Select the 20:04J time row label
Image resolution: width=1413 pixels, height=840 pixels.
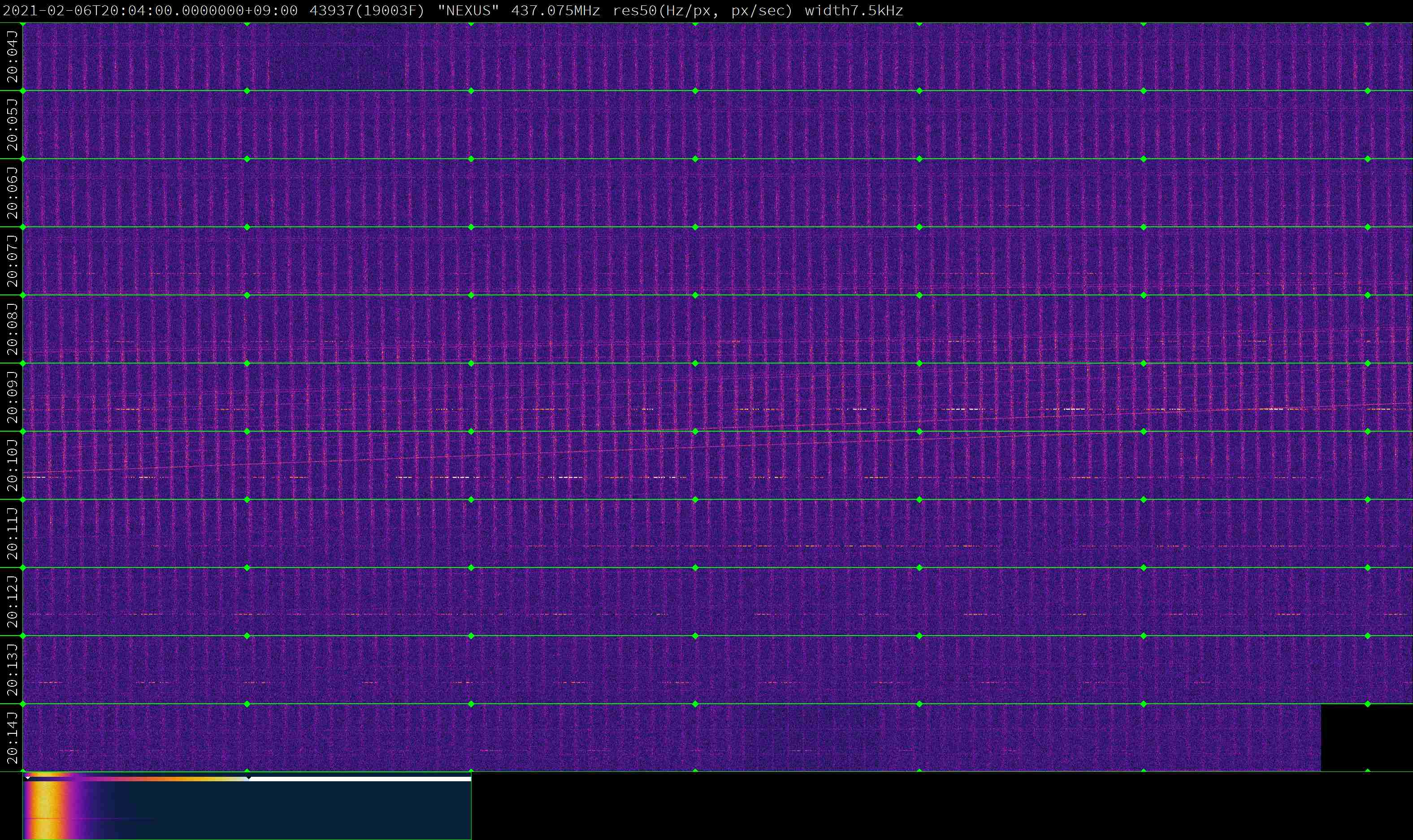(x=12, y=56)
